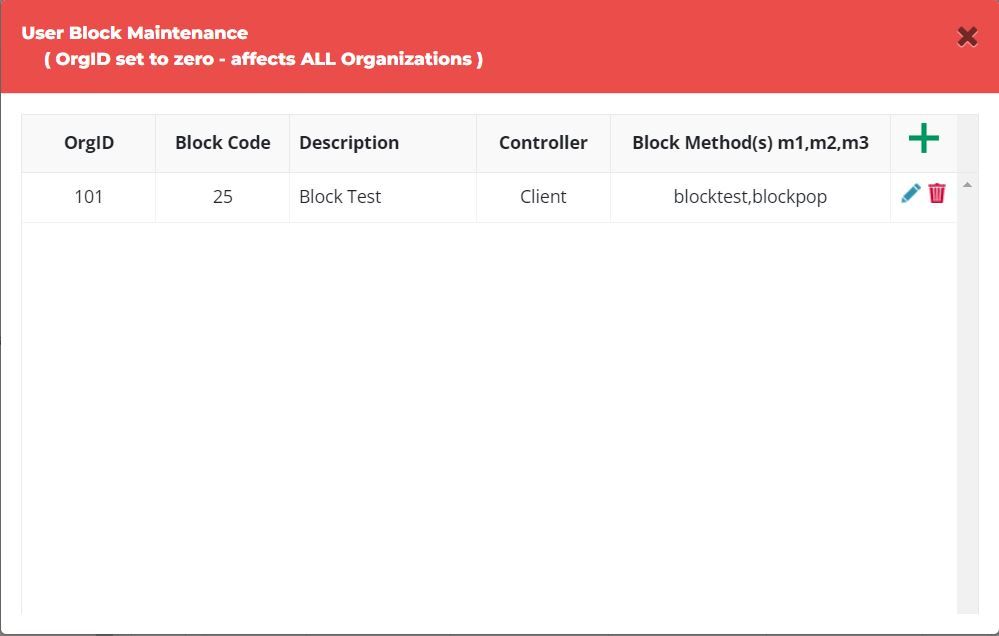999x636 pixels.
Task: Click the blank header cell above the scrollbar
Action: (967, 143)
